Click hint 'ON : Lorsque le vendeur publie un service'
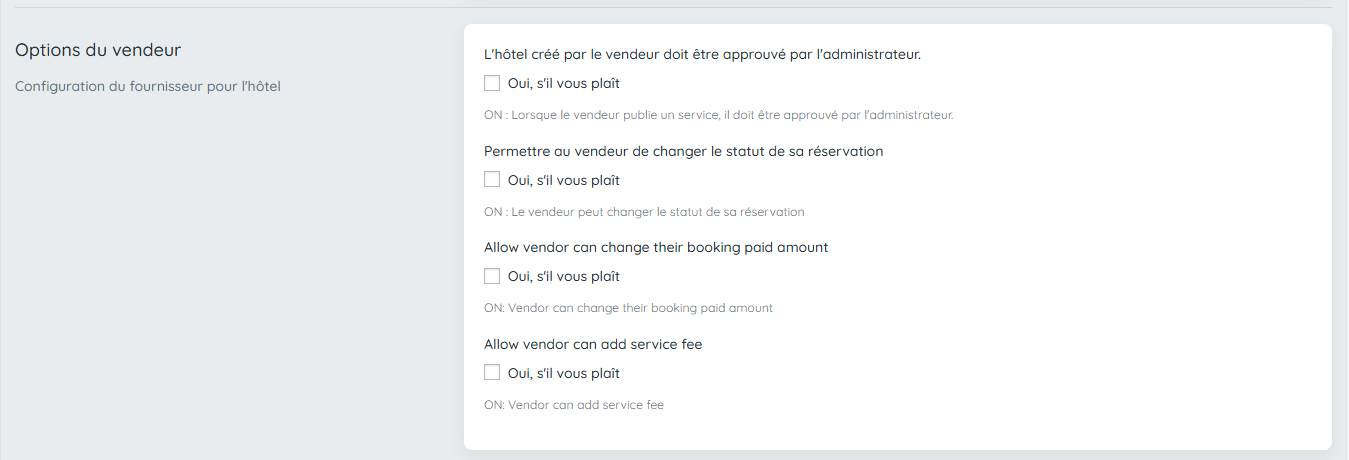1349x460 pixels. (718, 115)
